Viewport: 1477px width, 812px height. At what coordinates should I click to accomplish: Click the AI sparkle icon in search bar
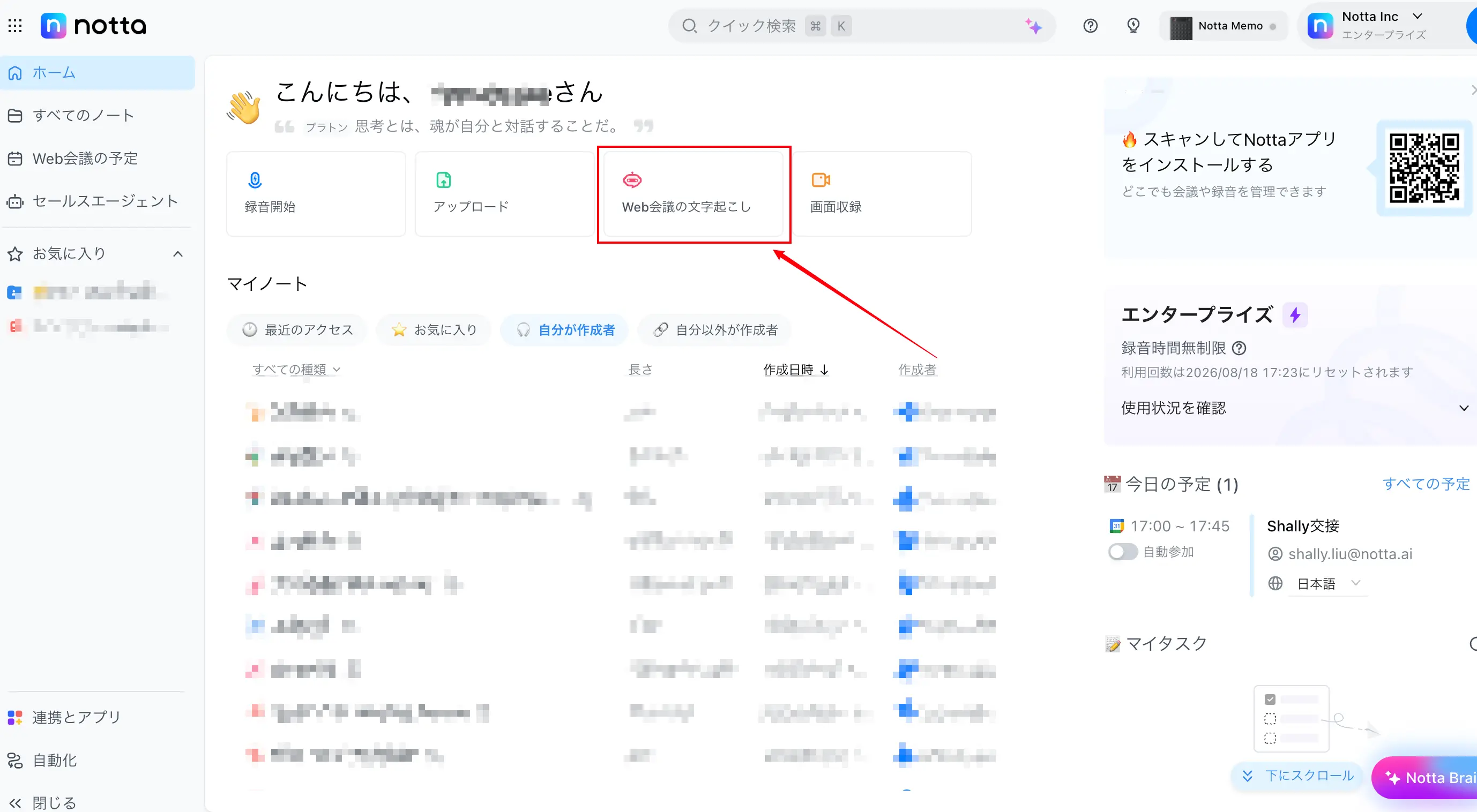pyautogui.click(x=1033, y=26)
